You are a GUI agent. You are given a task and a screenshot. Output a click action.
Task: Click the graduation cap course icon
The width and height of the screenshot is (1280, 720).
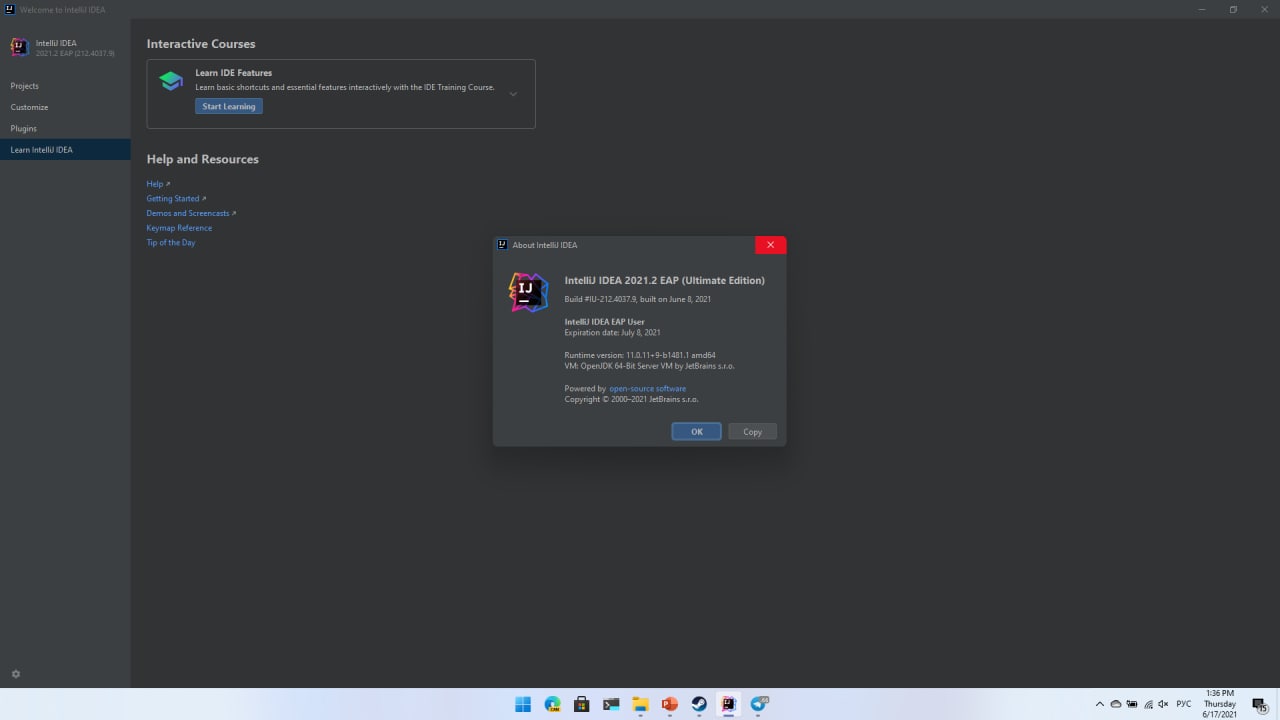click(x=171, y=81)
